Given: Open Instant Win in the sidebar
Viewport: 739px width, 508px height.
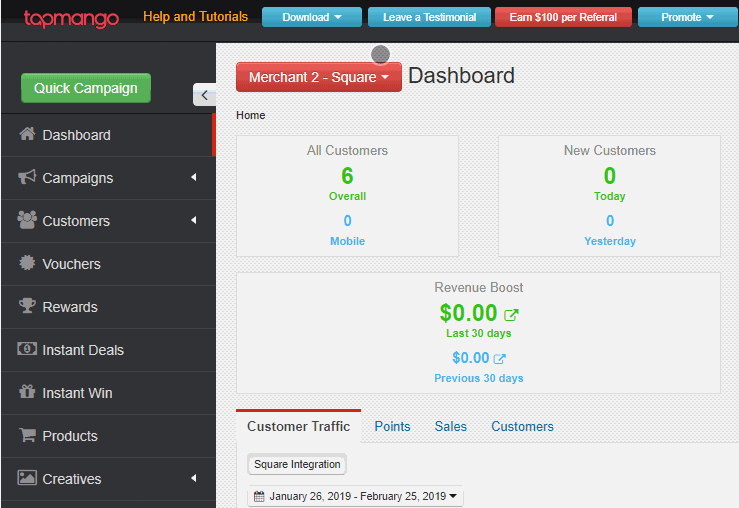Looking at the screenshot, I should 108,393.
